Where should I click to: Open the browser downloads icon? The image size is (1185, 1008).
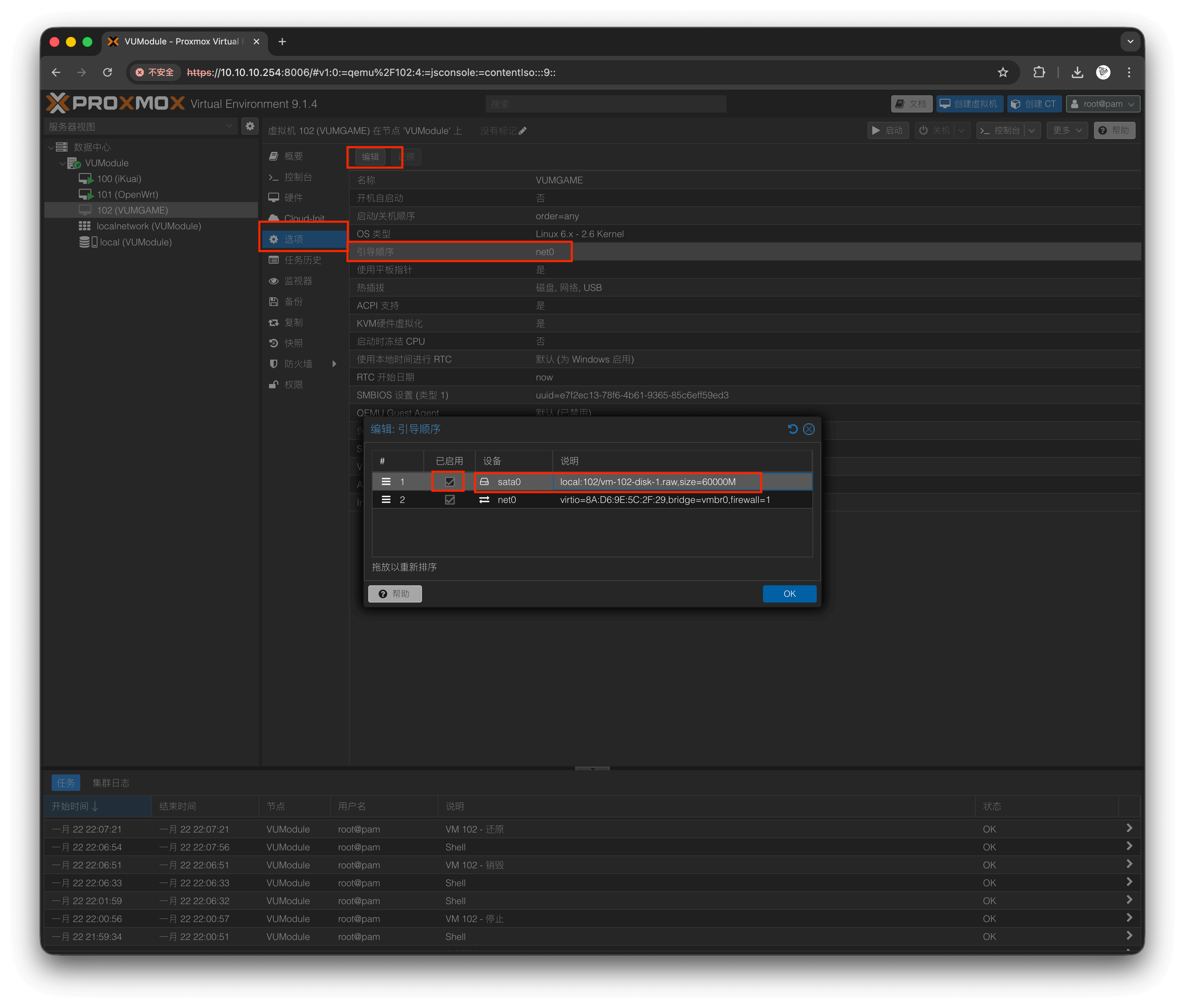pos(1077,73)
